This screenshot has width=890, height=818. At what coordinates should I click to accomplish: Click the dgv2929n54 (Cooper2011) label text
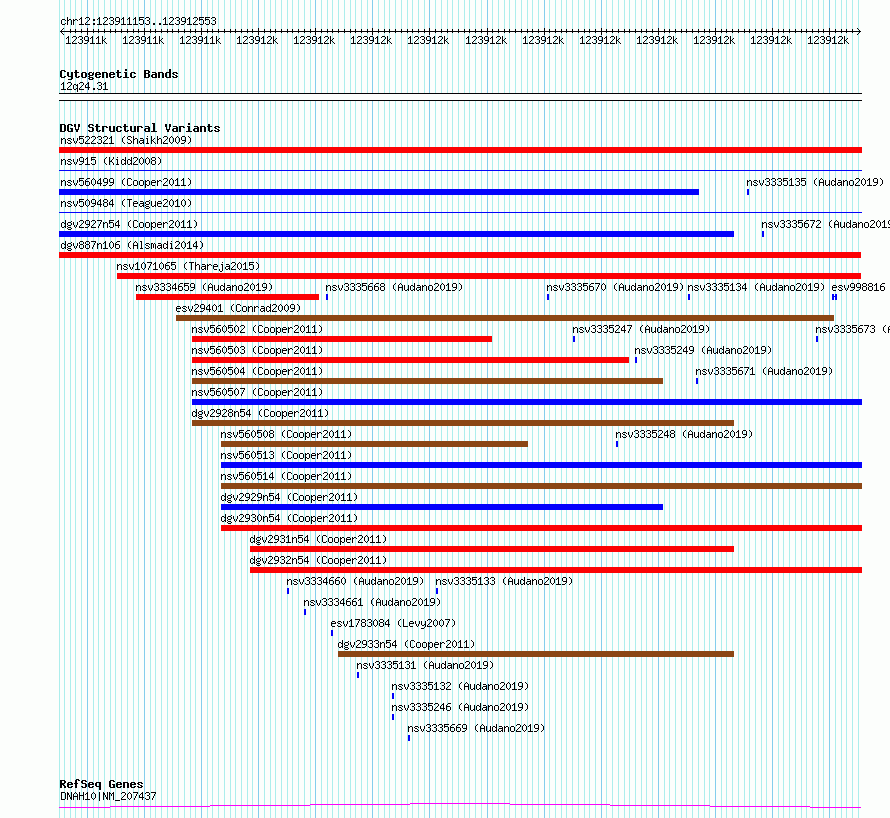[289, 497]
